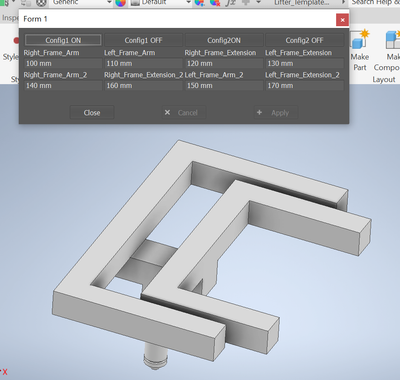Edit the Left_Frame_Extension_2 170 mm field
This screenshot has width=400, height=380.
[304, 86]
